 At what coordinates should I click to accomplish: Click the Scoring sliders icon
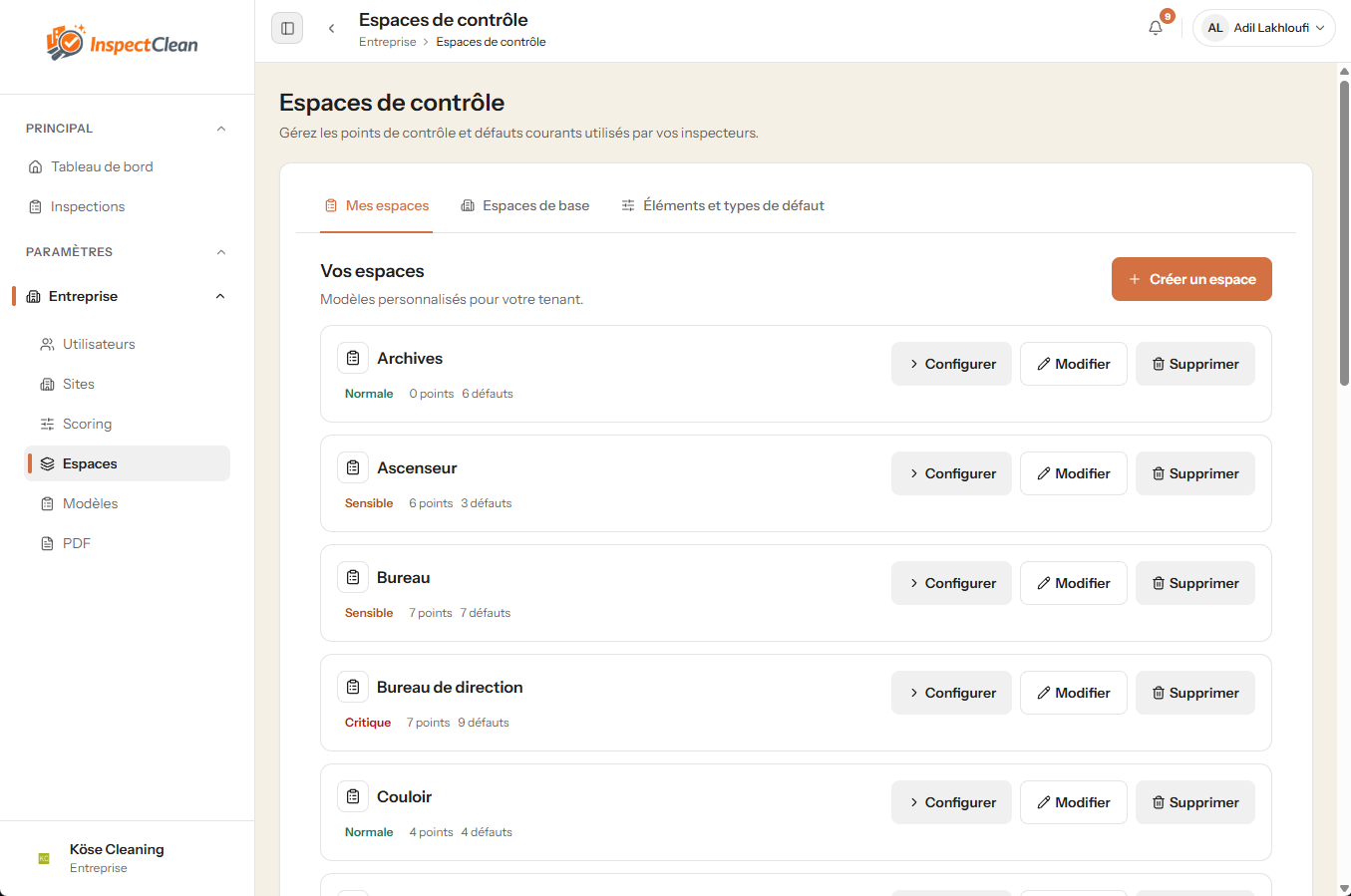click(46, 424)
